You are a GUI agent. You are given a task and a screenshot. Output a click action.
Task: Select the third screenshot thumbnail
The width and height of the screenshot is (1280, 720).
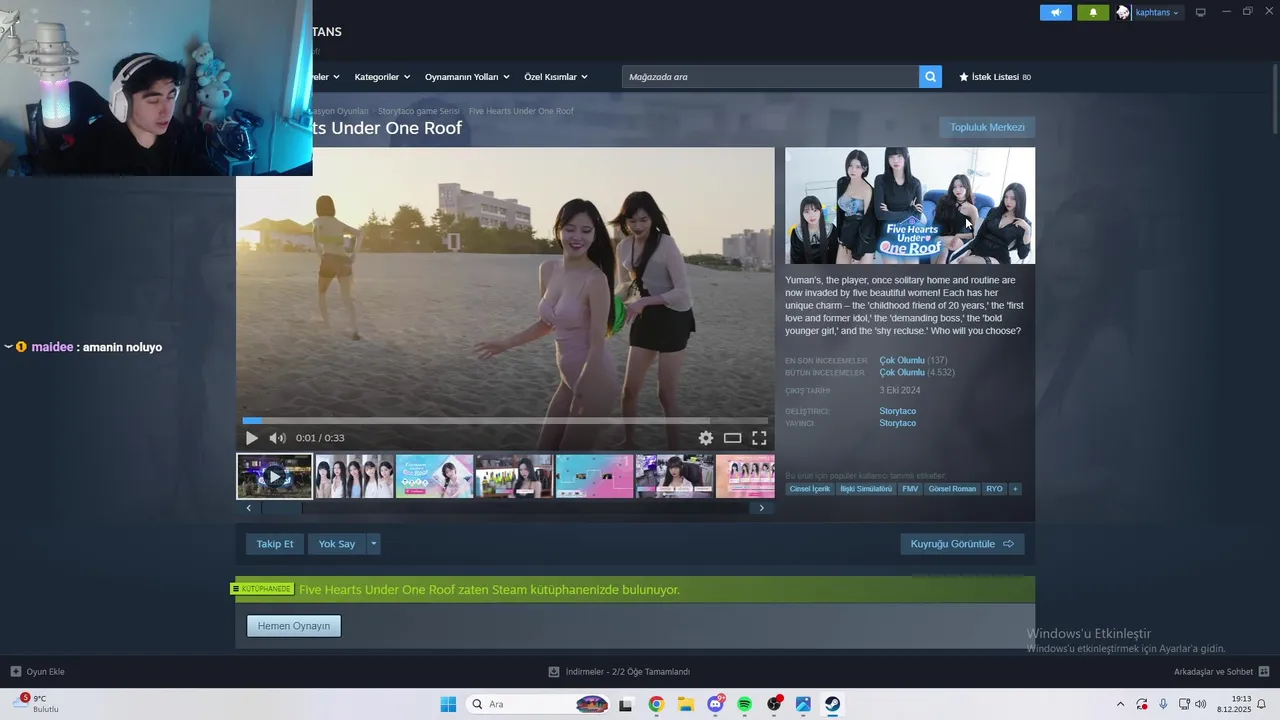(434, 476)
